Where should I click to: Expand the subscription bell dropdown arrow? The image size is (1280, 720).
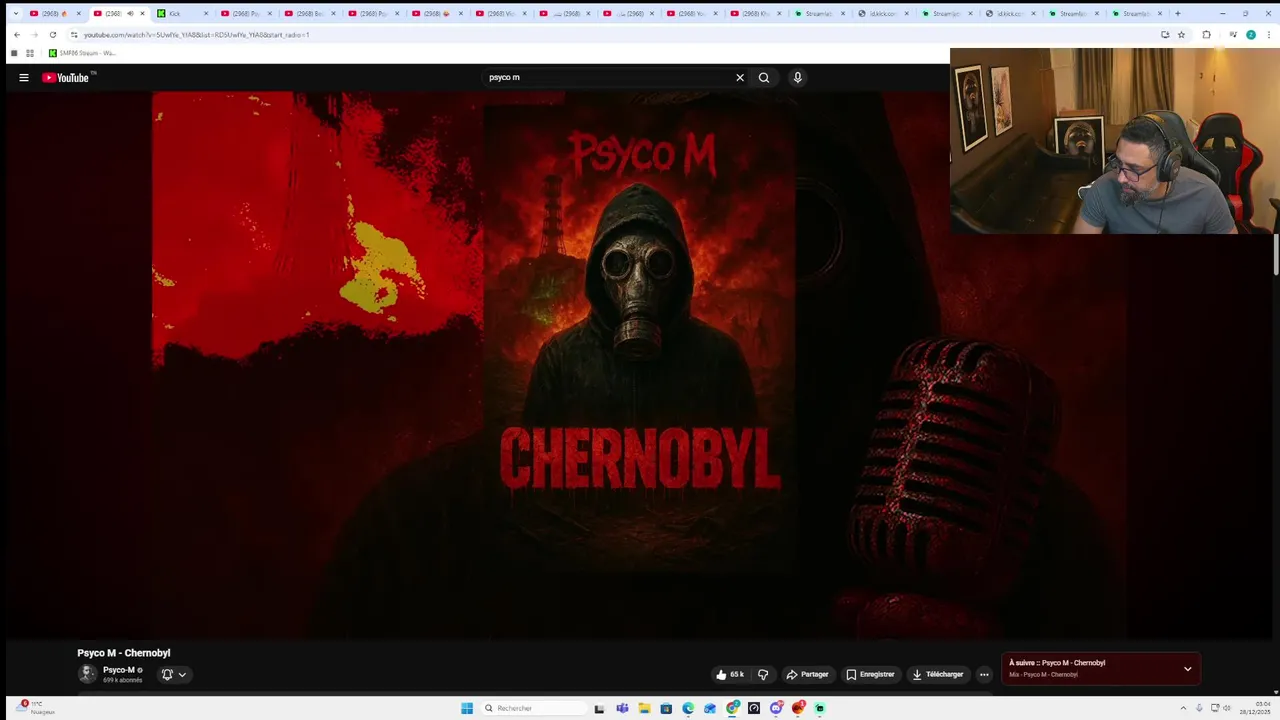click(x=182, y=674)
